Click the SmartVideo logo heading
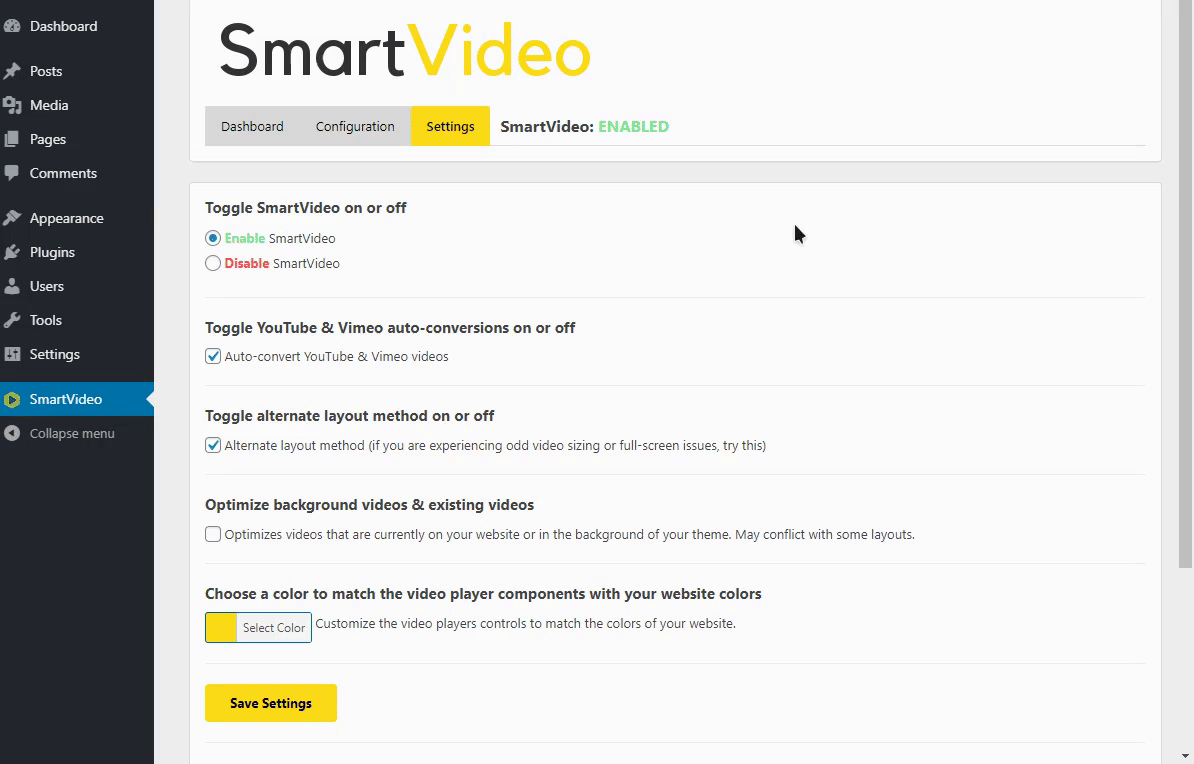Image resolution: width=1194 pixels, height=764 pixels. pyautogui.click(x=405, y=52)
